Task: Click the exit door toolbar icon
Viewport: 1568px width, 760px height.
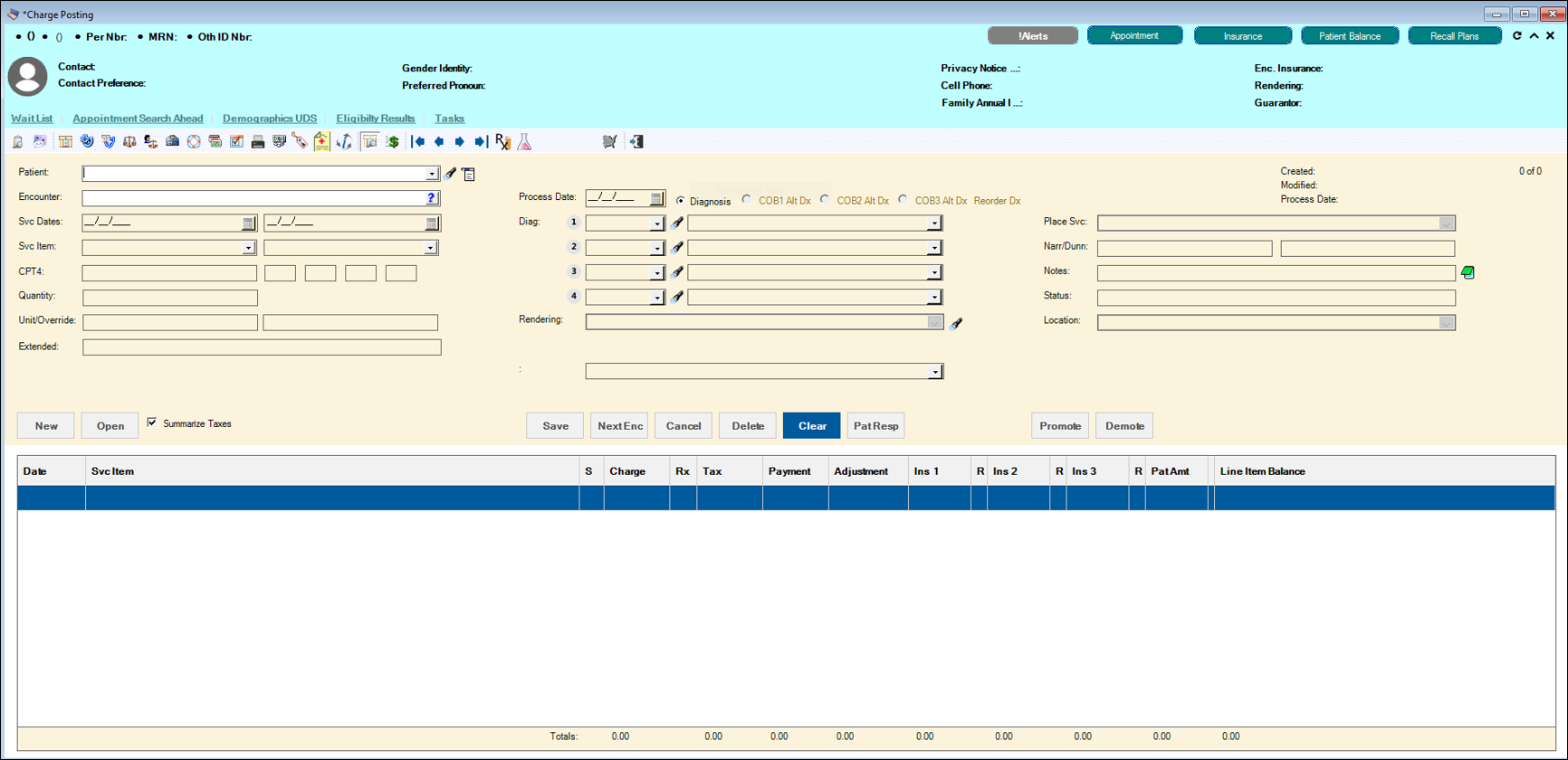Action: 636,141
